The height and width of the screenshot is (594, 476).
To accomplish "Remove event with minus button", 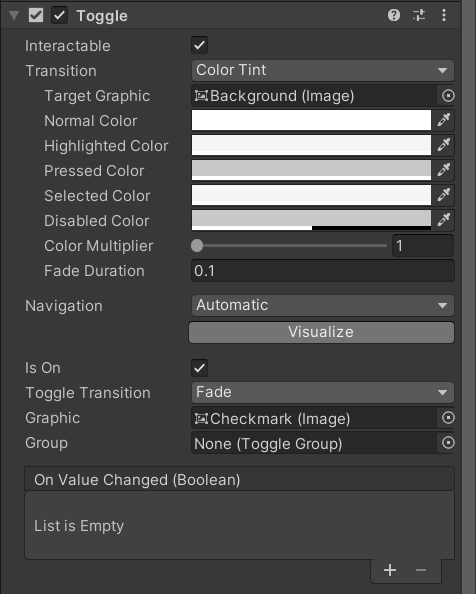I will tap(421, 570).
